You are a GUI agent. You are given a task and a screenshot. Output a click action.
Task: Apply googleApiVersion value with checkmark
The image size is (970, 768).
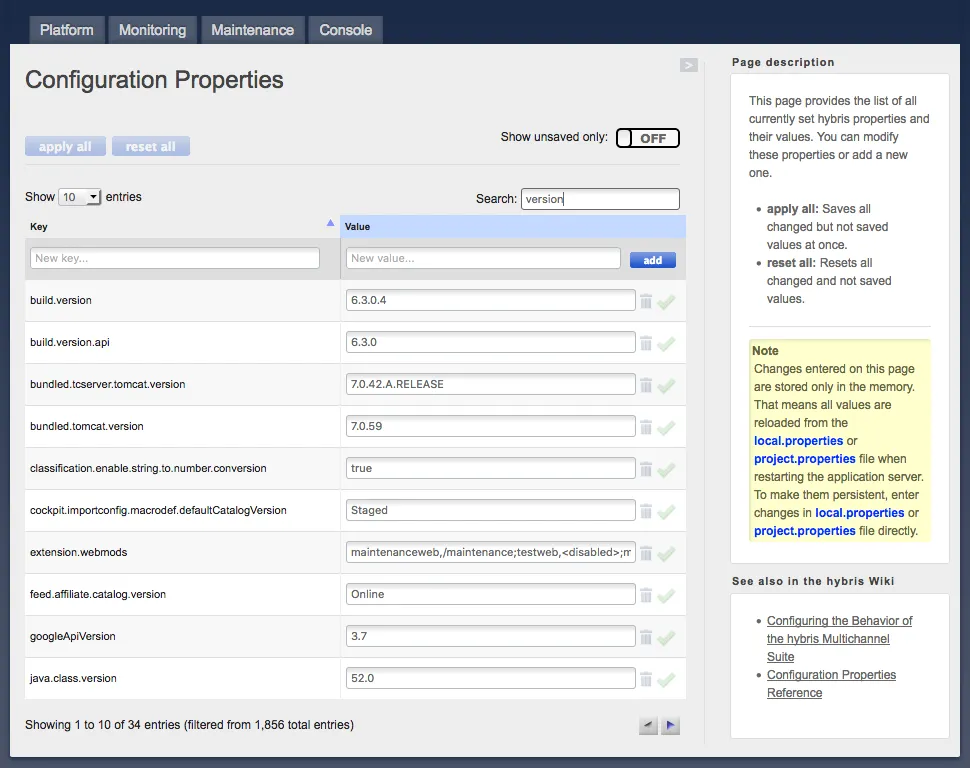pyautogui.click(x=666, y=639)
